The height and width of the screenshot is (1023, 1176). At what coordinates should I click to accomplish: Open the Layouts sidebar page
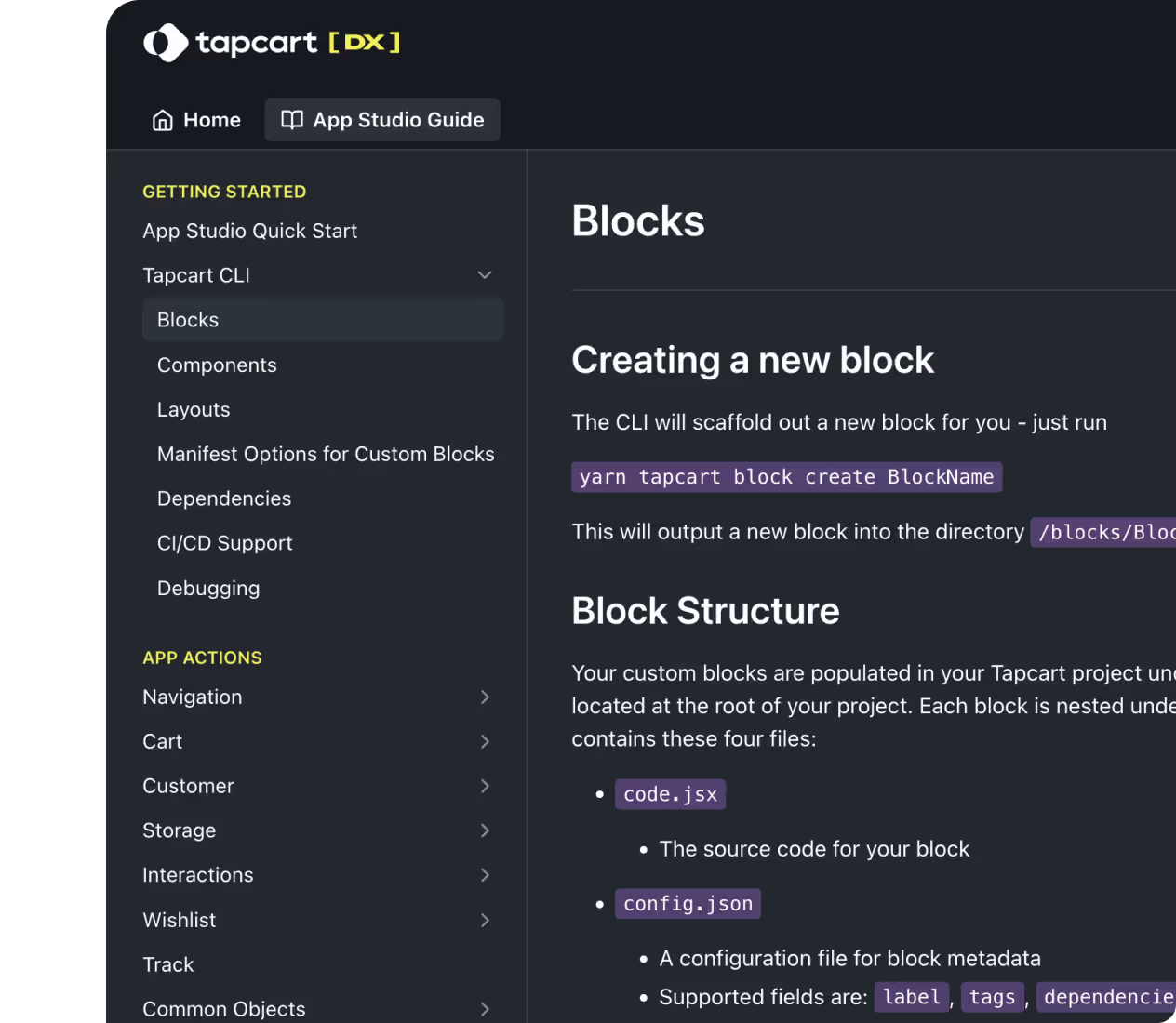[x=194, y=410]
